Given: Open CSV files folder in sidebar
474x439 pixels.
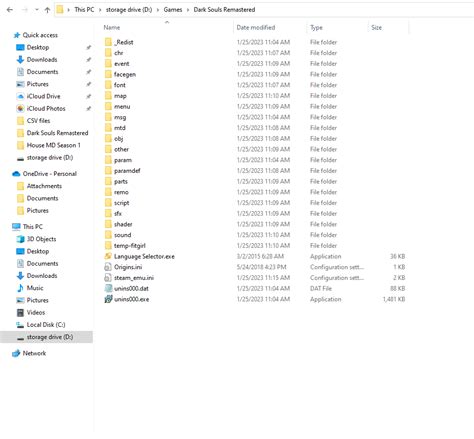Looking at the screenshot, I should [38, 121].
